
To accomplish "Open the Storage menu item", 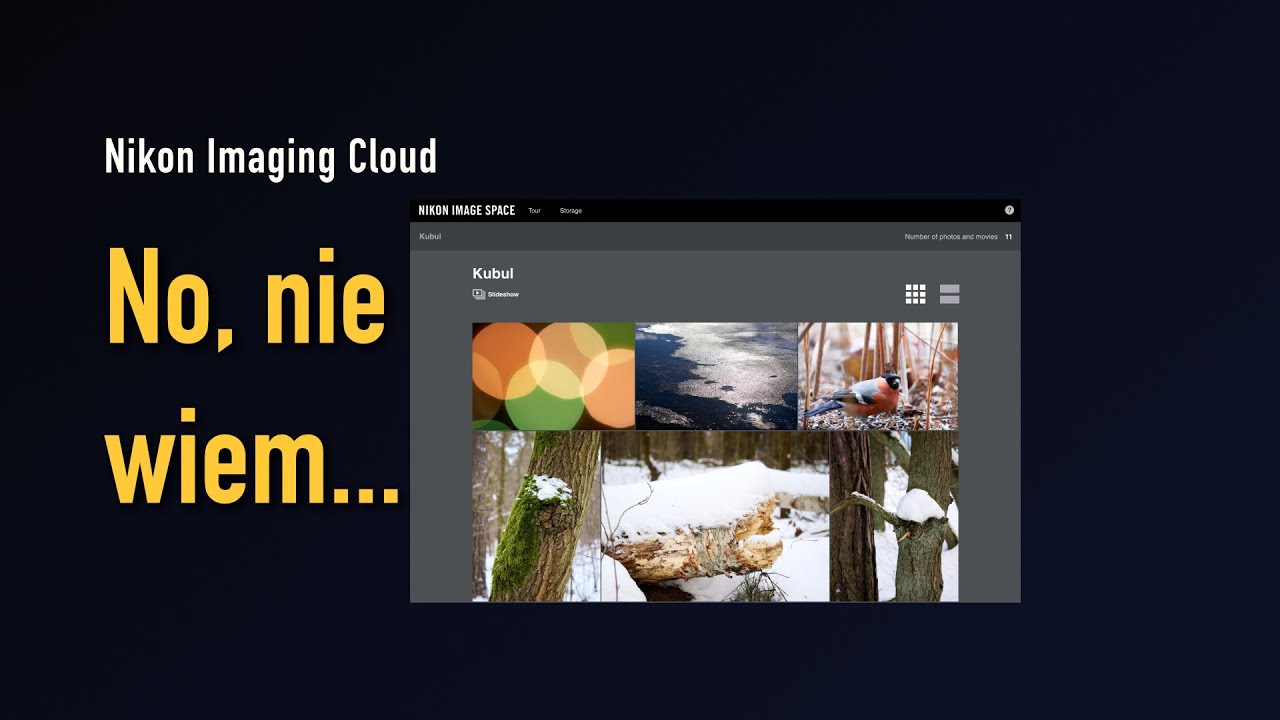I will tap(570, 211).
